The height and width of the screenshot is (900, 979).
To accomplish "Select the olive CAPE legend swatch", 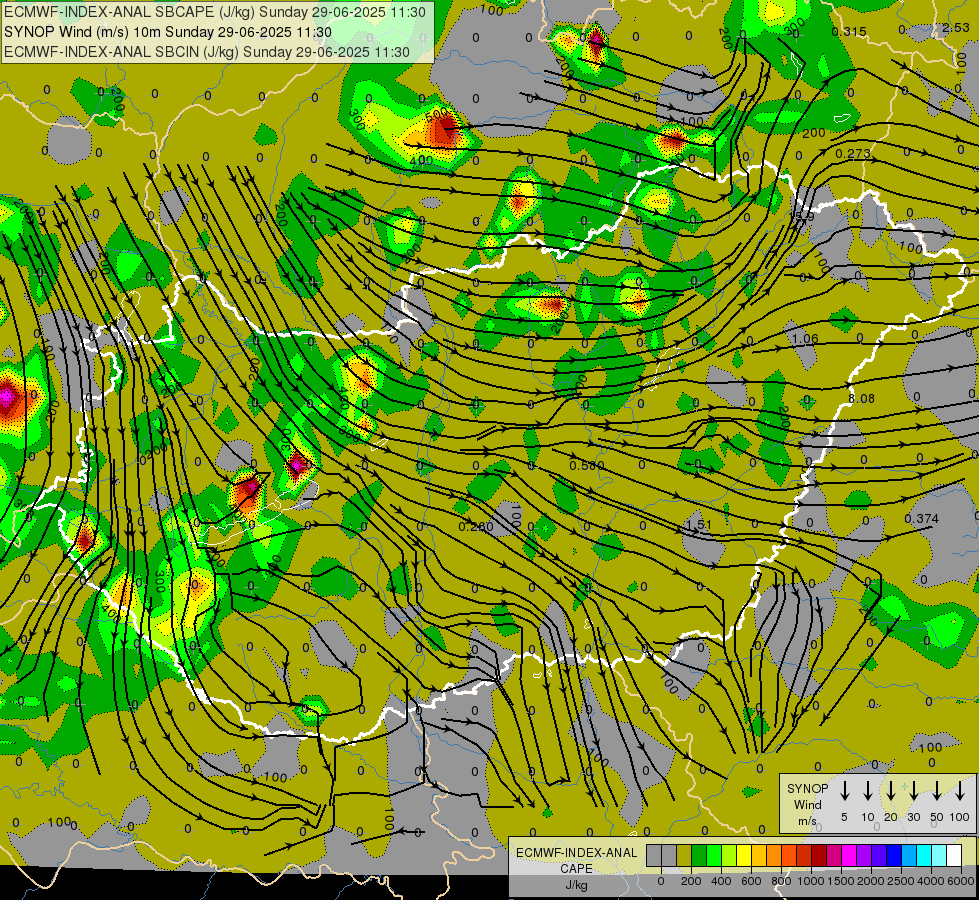I will pyautogui.click(x=684, y=855).
